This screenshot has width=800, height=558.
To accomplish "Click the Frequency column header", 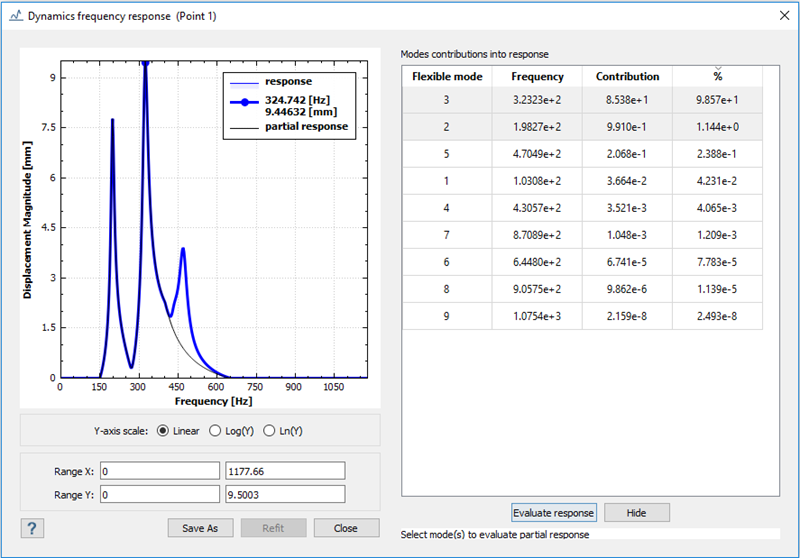I will coord(537,76).
